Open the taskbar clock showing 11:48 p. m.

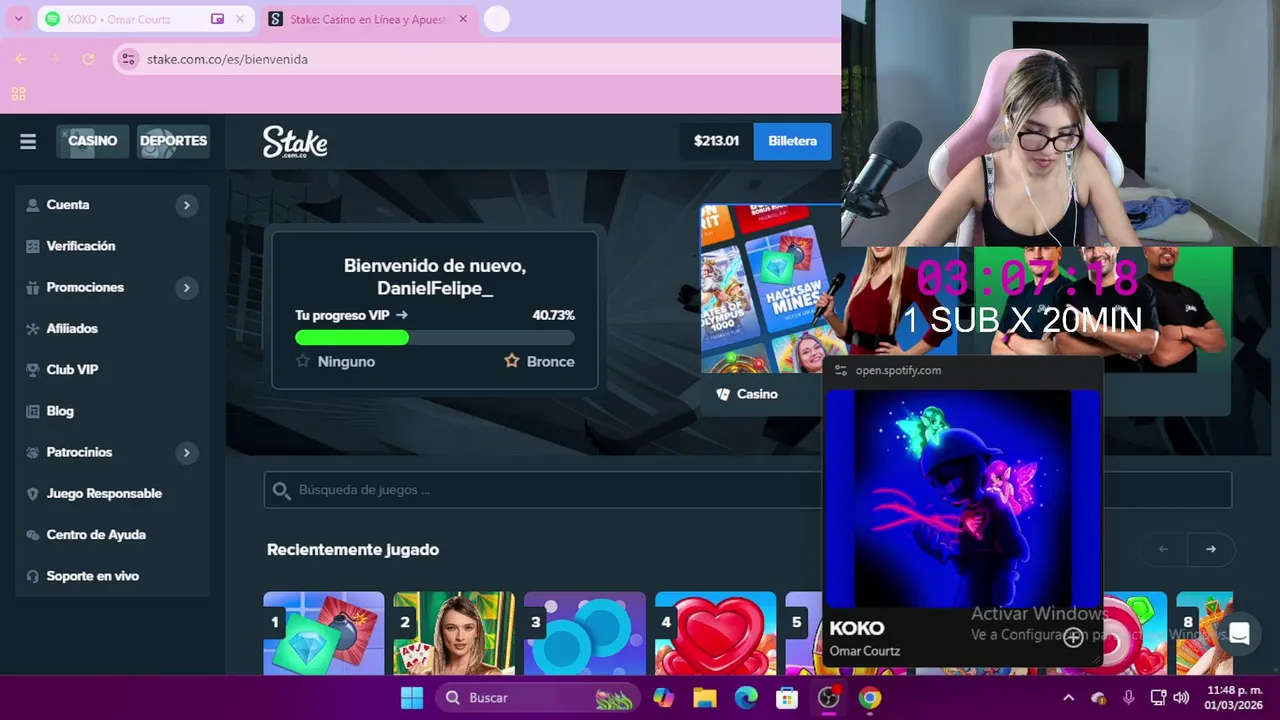[1234, 698]
